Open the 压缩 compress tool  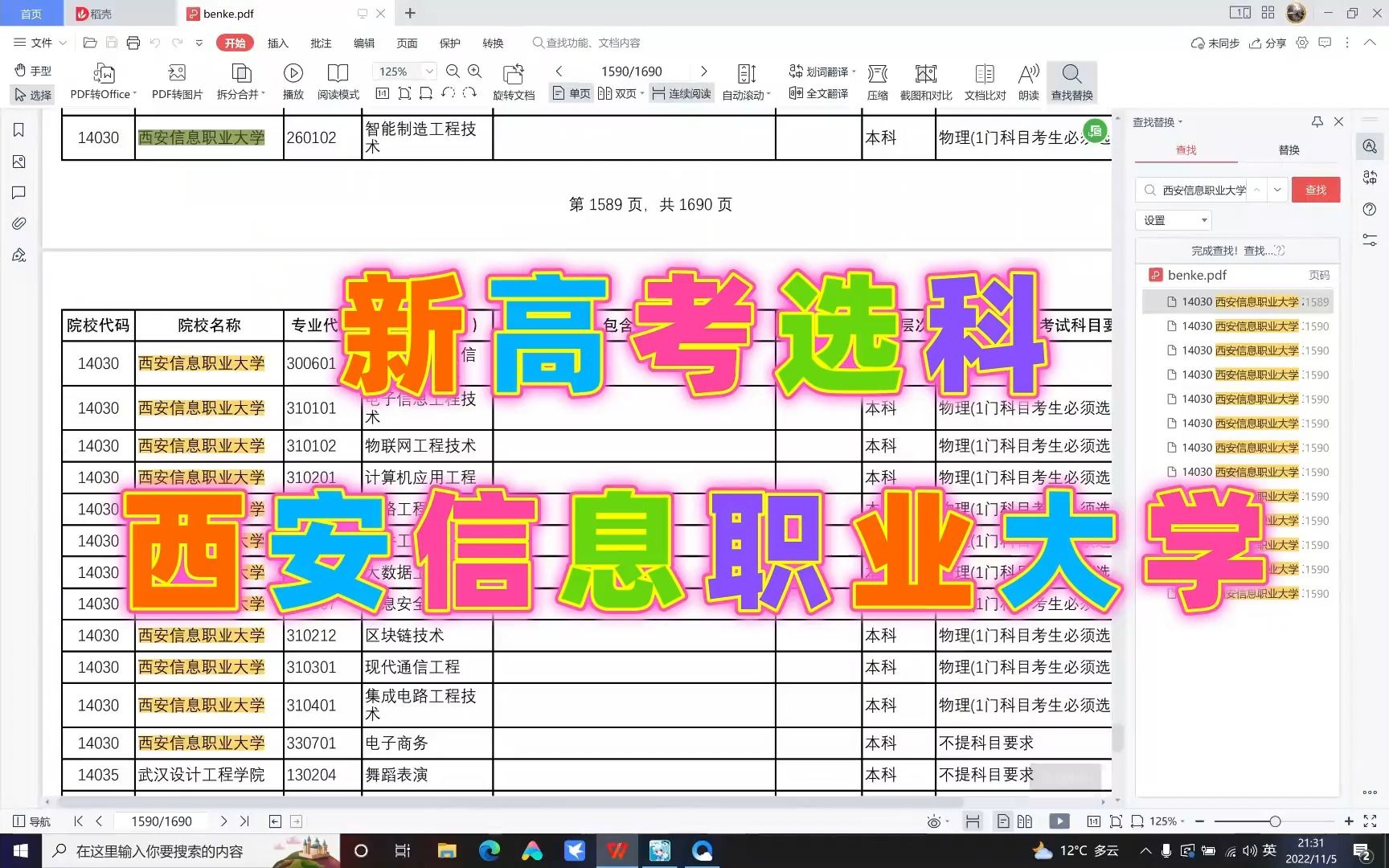click(878, 82)
